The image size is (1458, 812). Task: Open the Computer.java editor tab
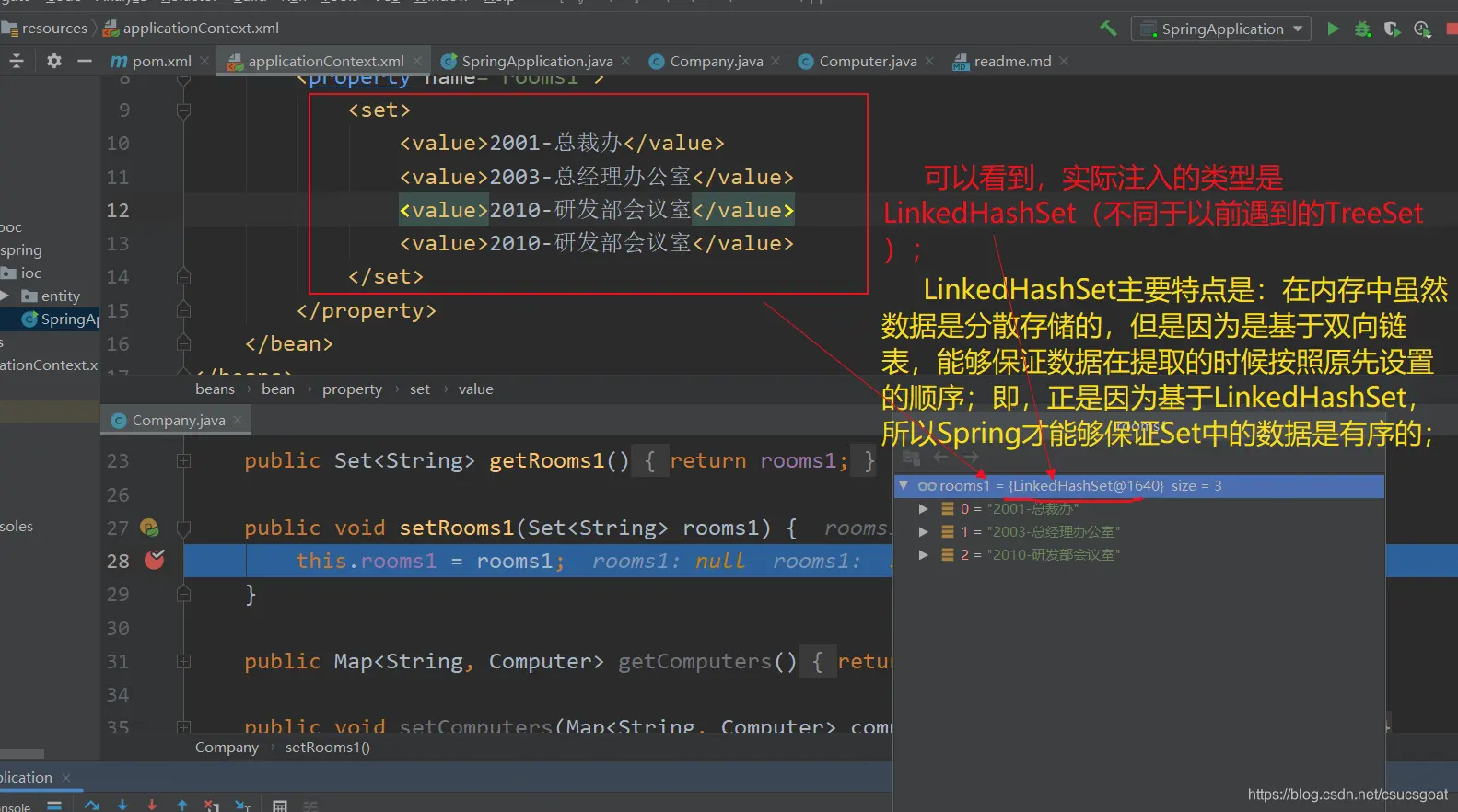tap(867, 61)
